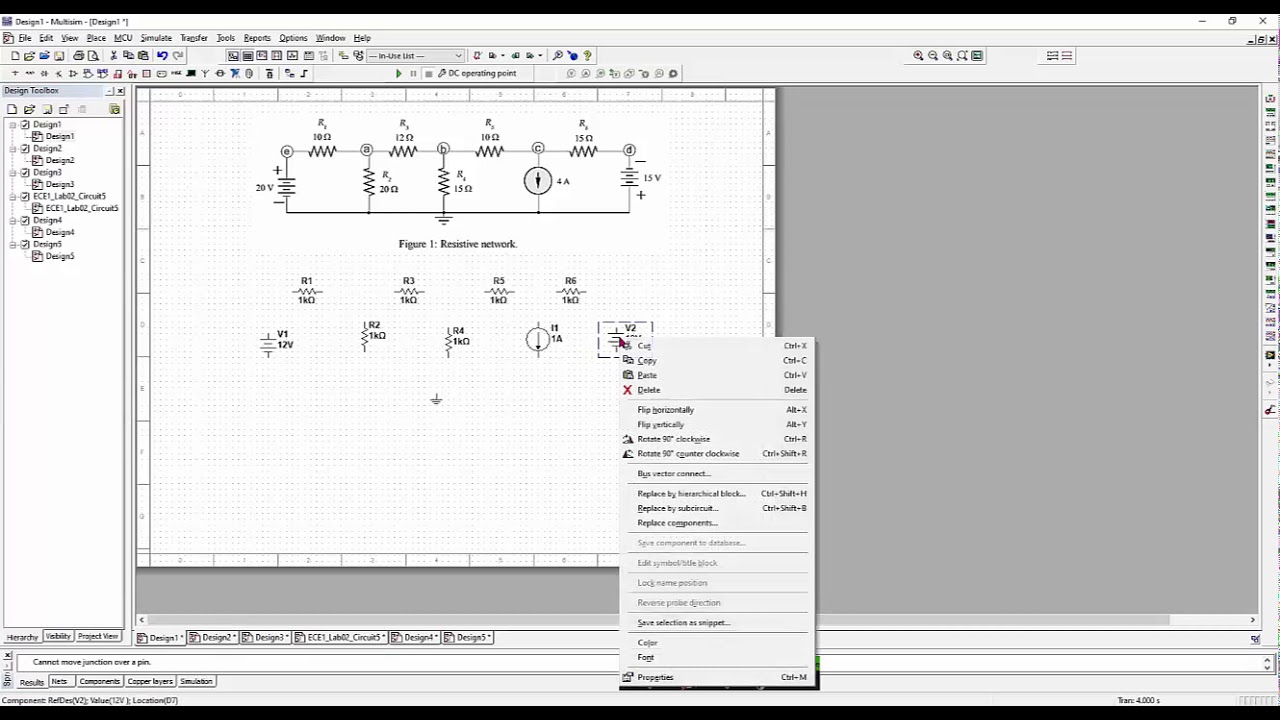Collapse the ECE1_Lab02_Circuit5 tree node
This screenshot has height=720, width=1280.
point(14,196)
